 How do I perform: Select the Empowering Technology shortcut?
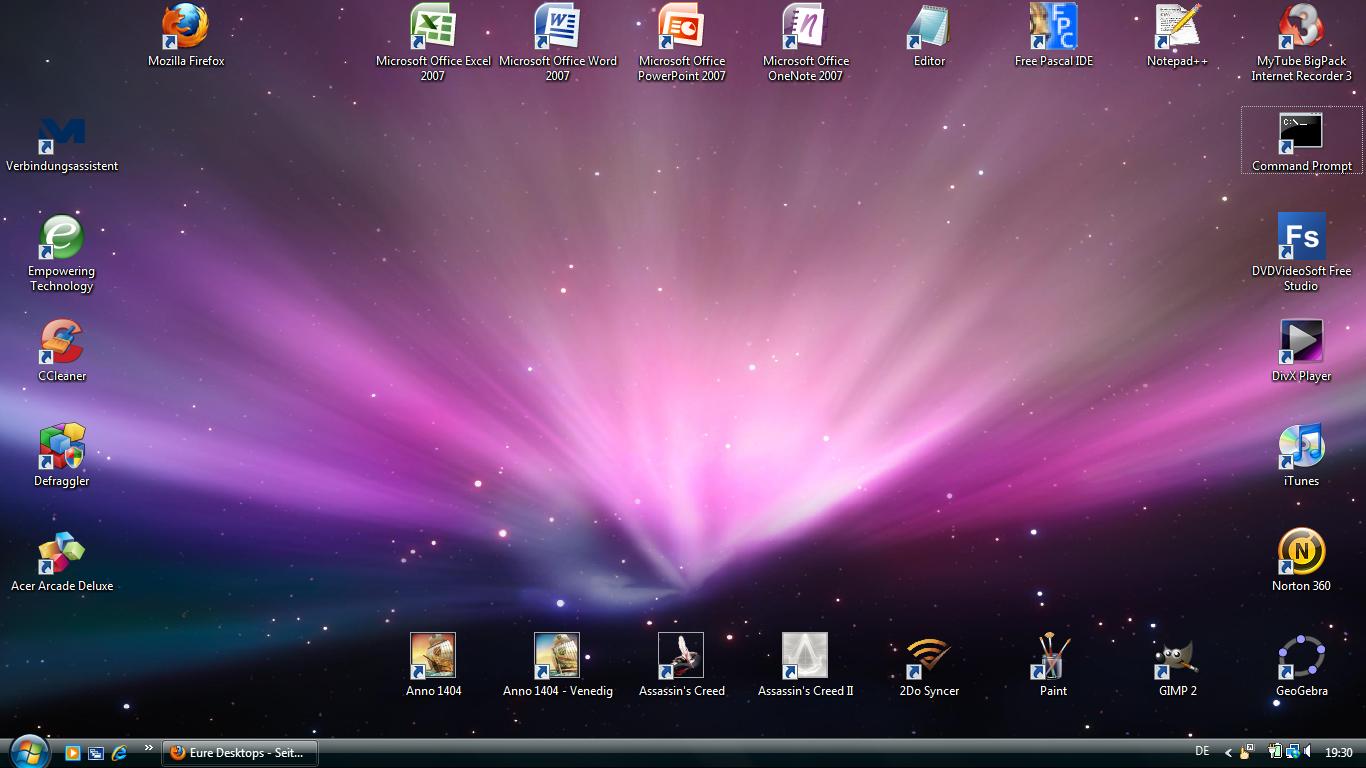click(62, 252)
